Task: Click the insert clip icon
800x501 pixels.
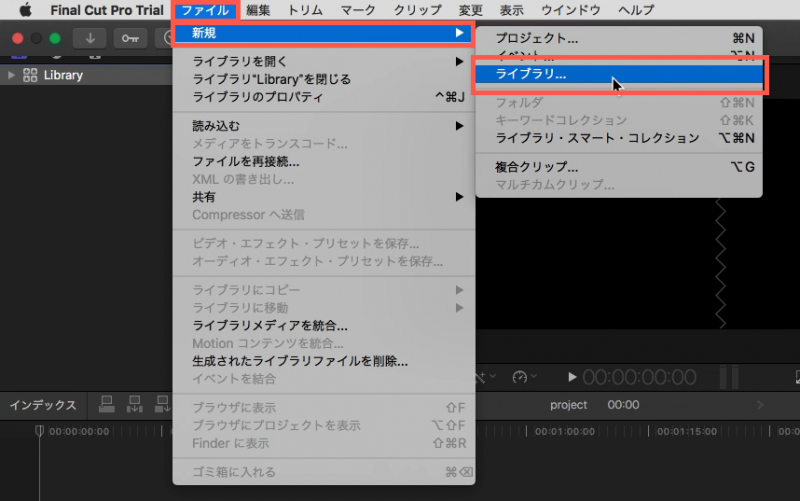Action: [135, 404]
